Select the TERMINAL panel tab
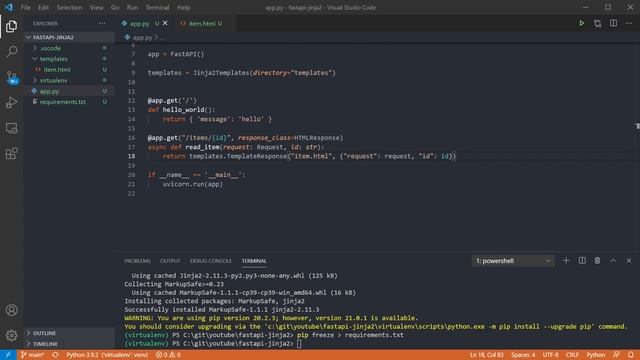Image resolution: width=640 pixels, height=360 pixels. pos(254,261)
